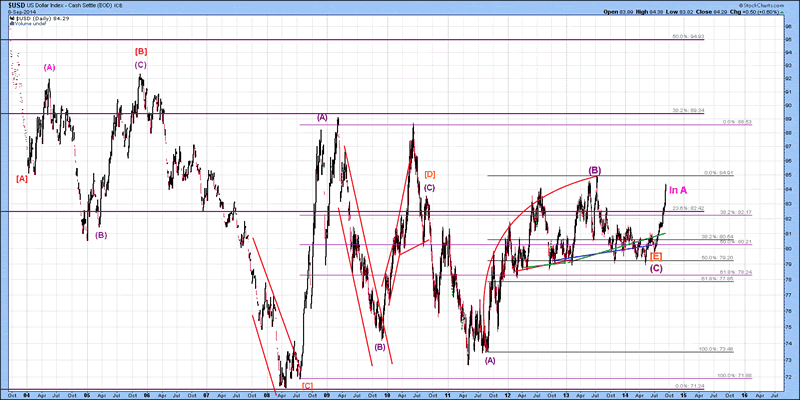Select the orange [D] wave label
The image size is (800, 400).
(x=428, y=174)
